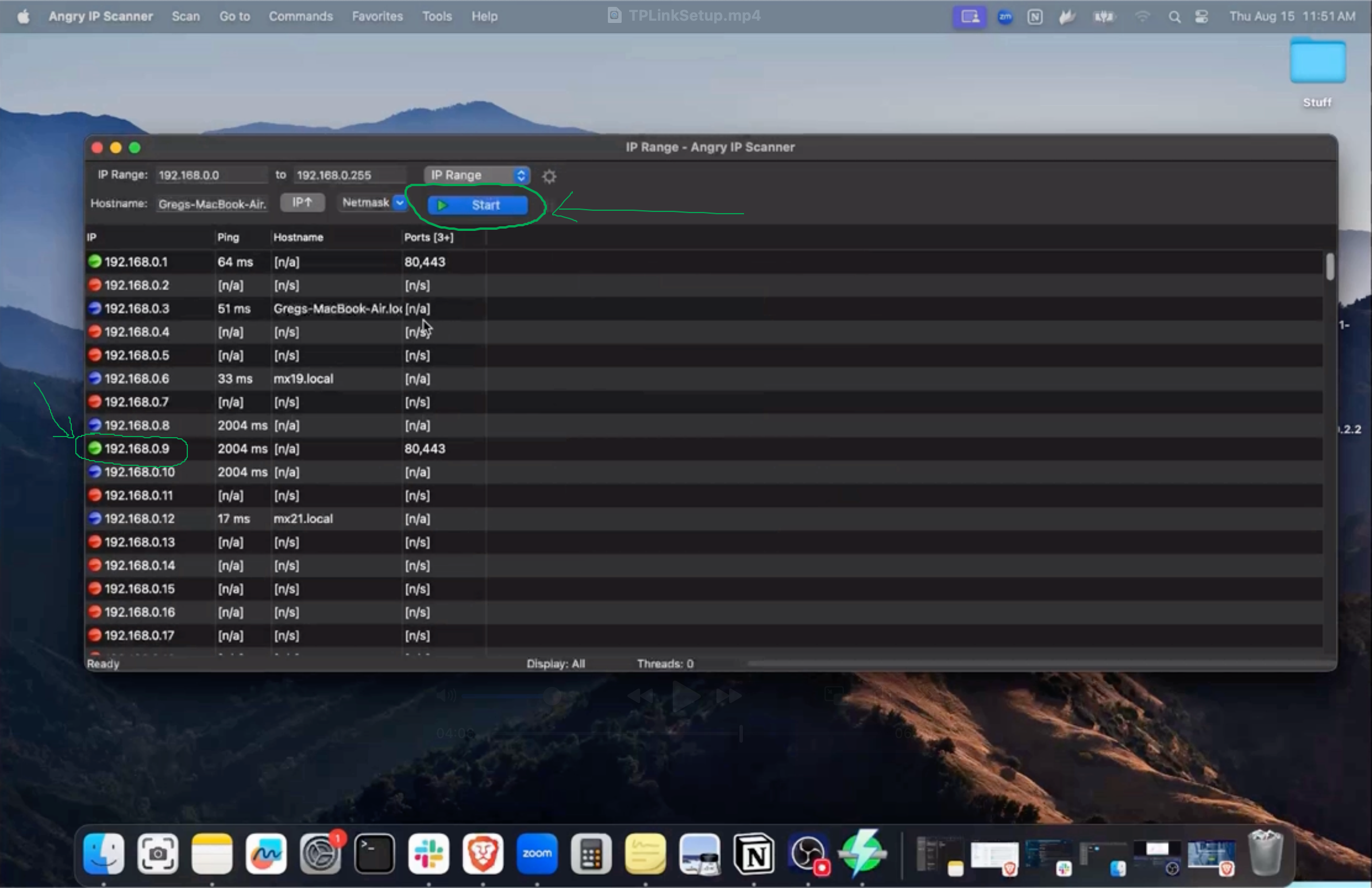Open the Scan menu
The width and height of the screenshot is (1372, 888).
(186, 17)
